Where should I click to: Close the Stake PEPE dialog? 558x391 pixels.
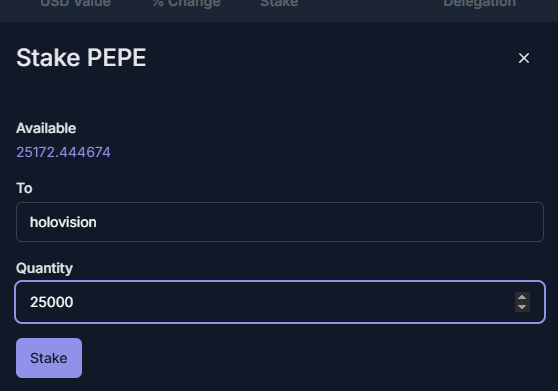point(523,58)
